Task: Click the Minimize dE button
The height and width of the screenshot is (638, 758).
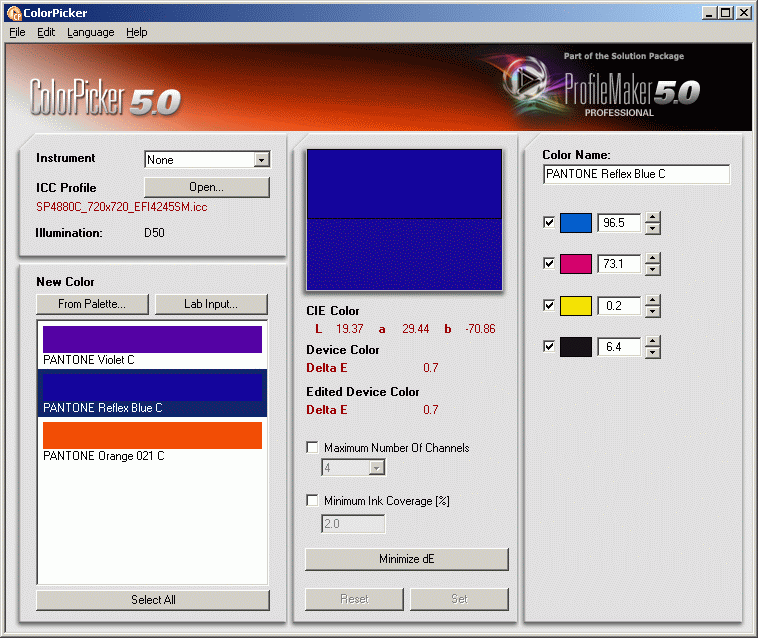Action: 407,559
